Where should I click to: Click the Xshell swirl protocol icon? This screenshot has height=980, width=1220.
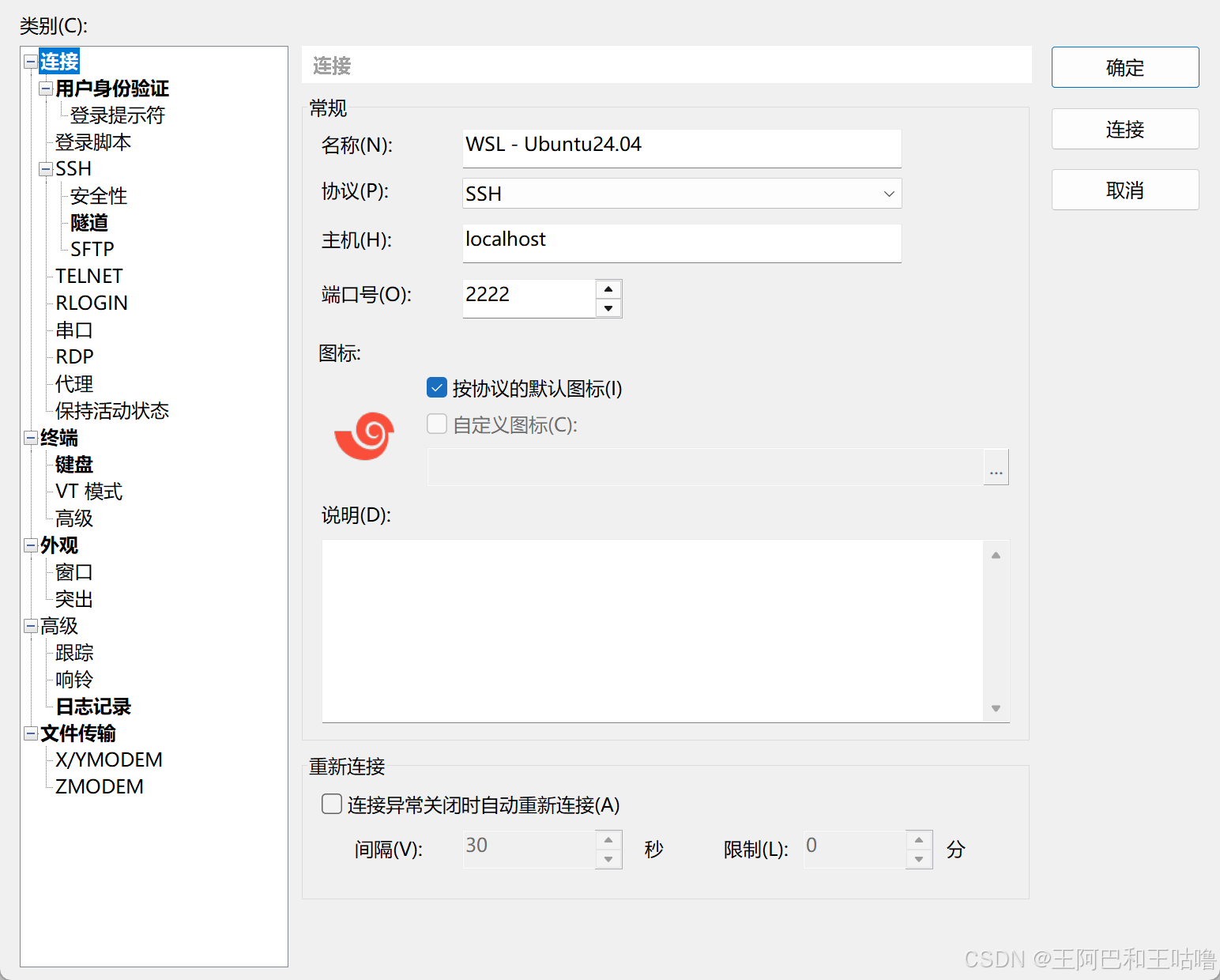click(x=364, y=435)
